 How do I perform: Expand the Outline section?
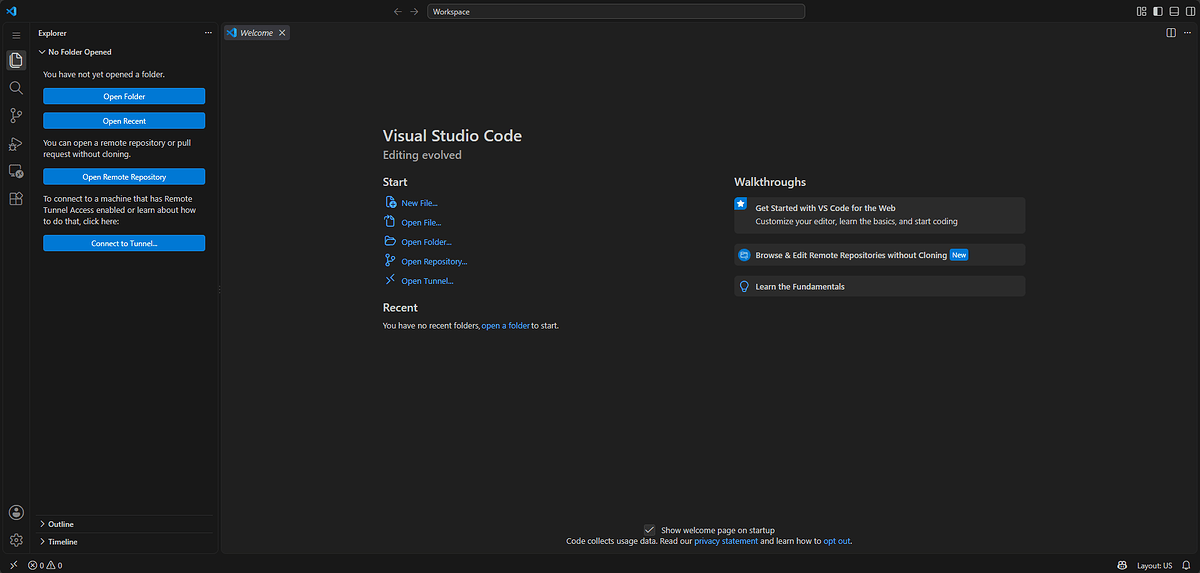tap(124, 524)
